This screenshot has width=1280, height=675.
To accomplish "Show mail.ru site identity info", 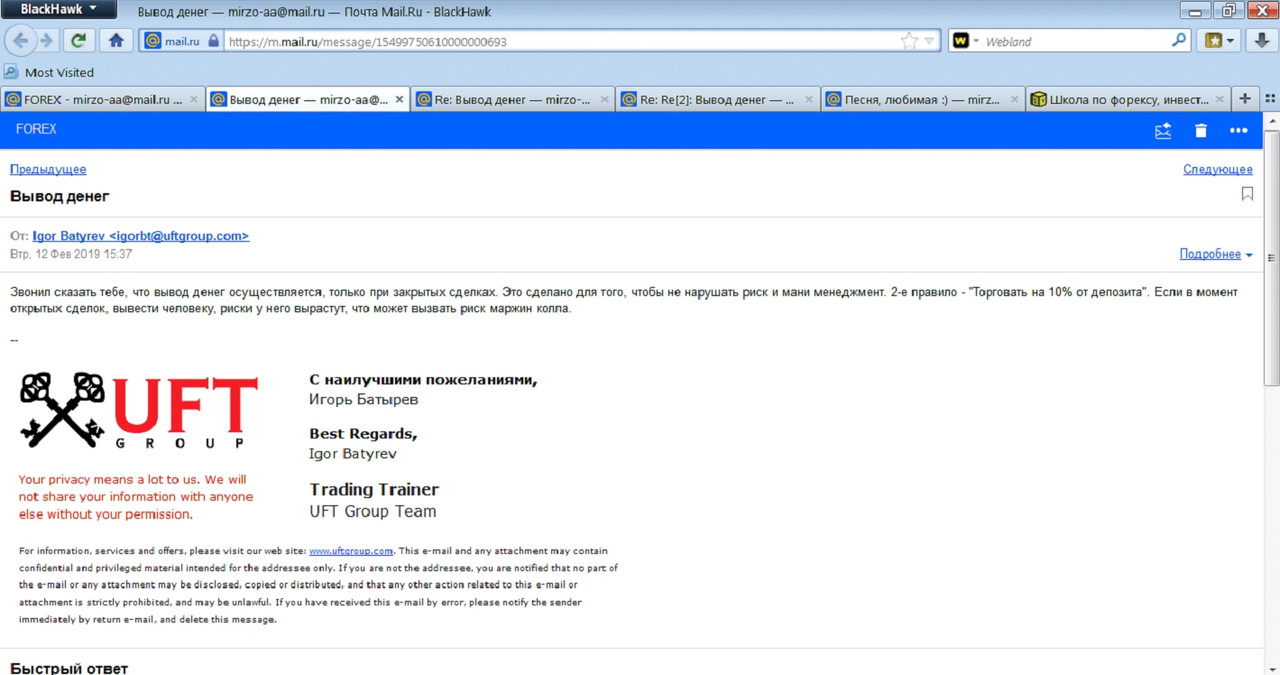I will click(x=181, y=41).
